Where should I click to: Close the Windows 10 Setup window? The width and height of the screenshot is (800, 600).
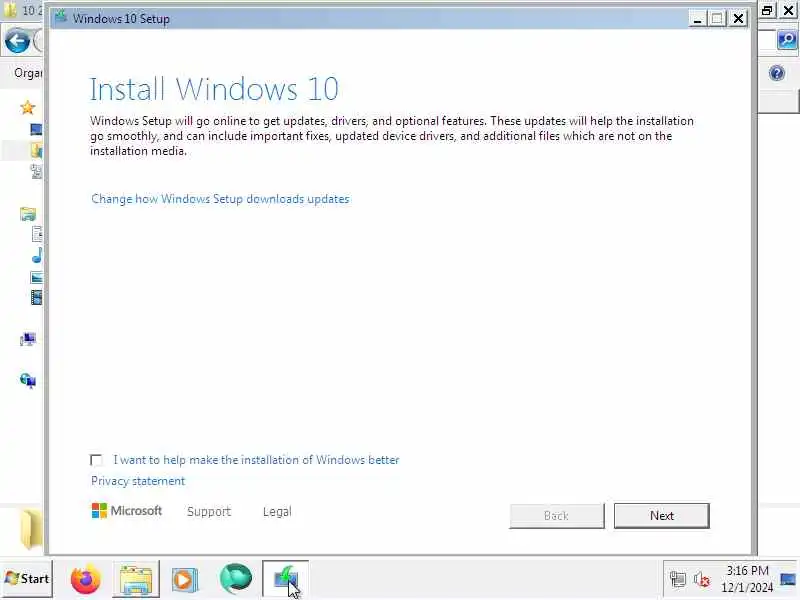[738, 19]
